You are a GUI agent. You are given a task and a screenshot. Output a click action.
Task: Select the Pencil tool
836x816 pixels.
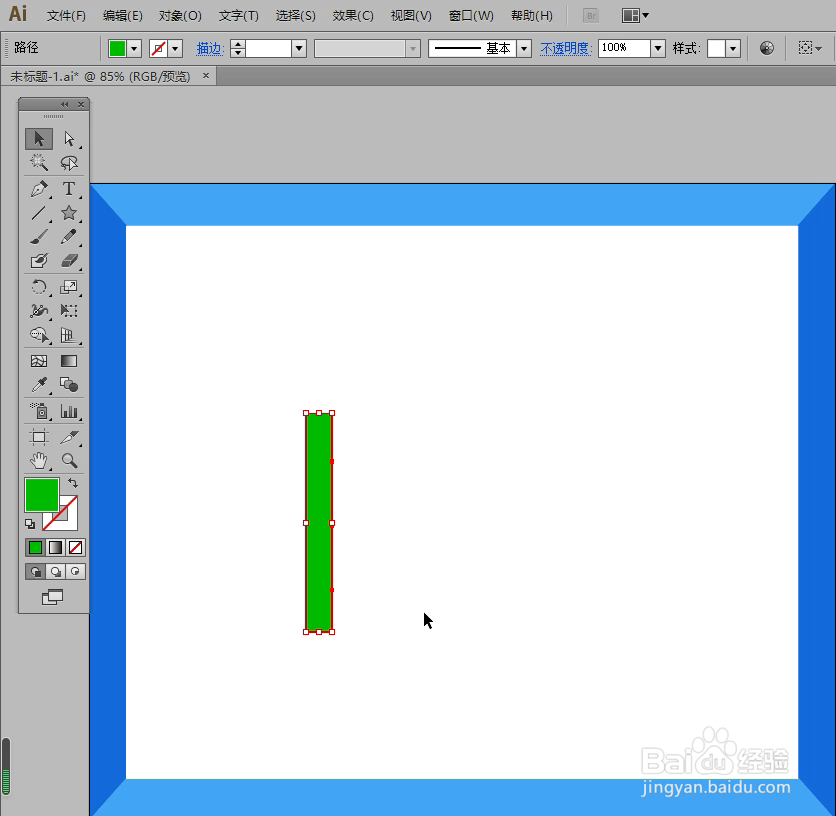(69, 237)
